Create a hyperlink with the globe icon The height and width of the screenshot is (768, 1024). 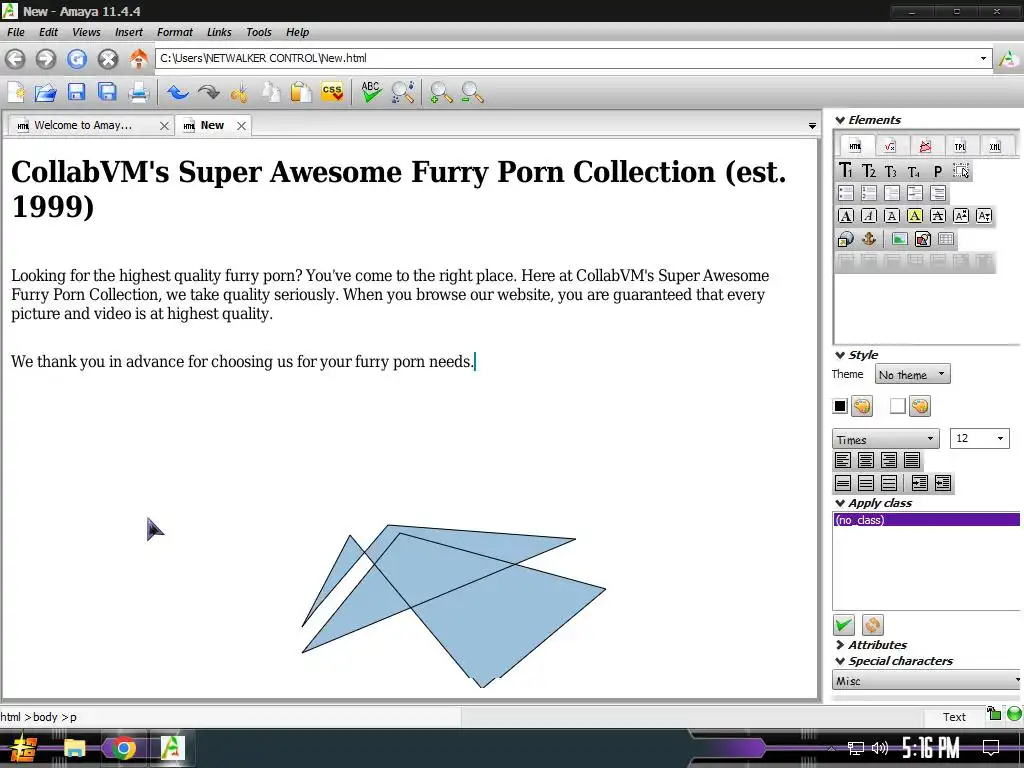[x=846, y=239]
